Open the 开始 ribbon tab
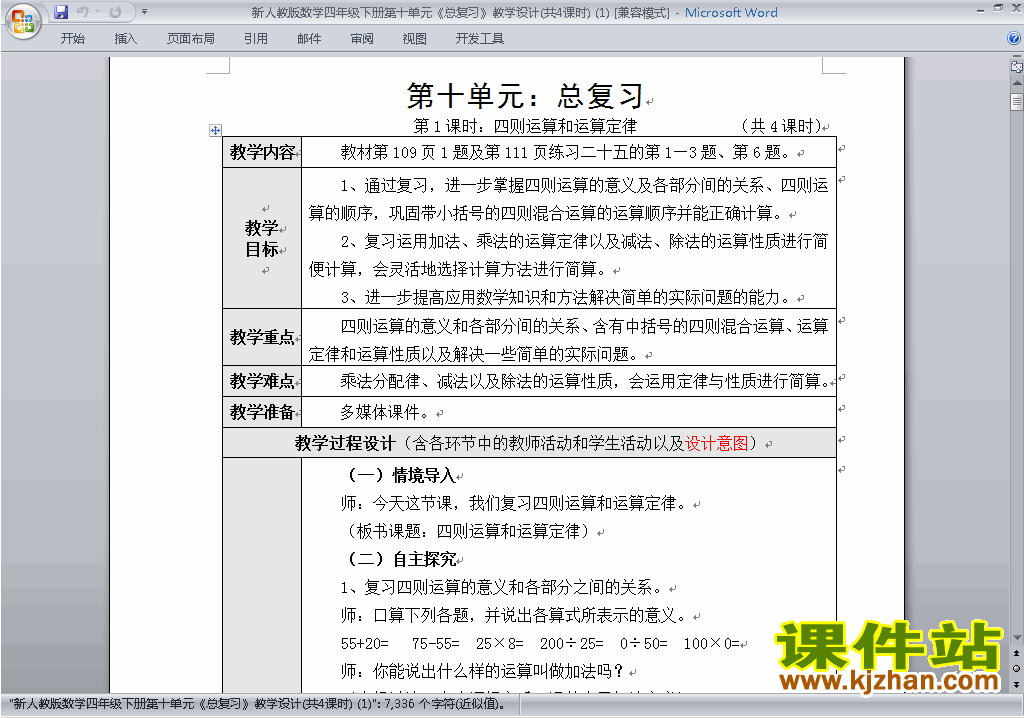Viewport: 1024px width, 718px height. click(72, 39)
